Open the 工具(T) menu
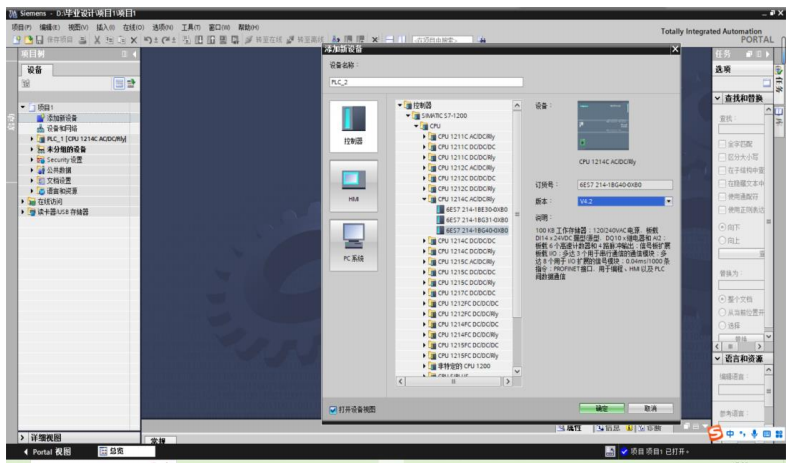 pos(191,27)
